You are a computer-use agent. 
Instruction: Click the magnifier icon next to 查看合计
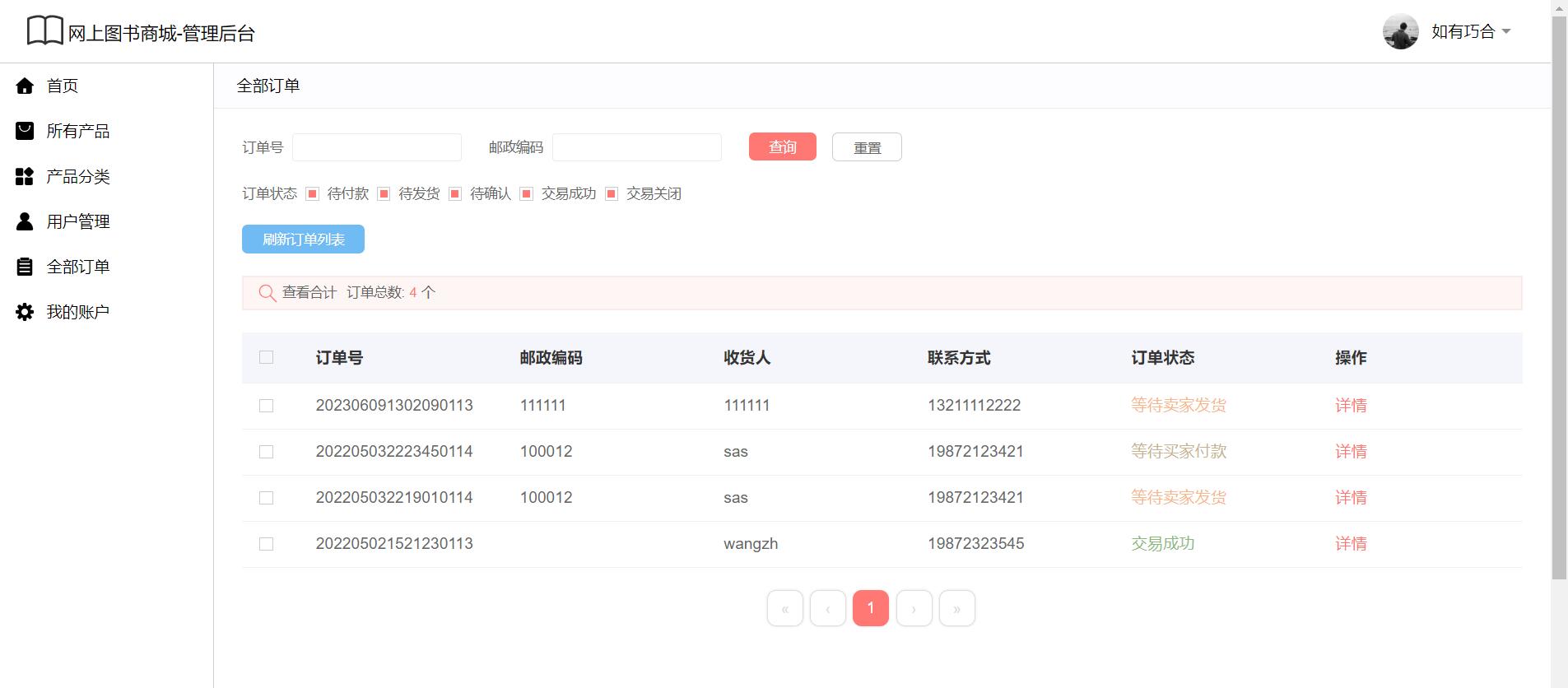click(x=267, y=293)
